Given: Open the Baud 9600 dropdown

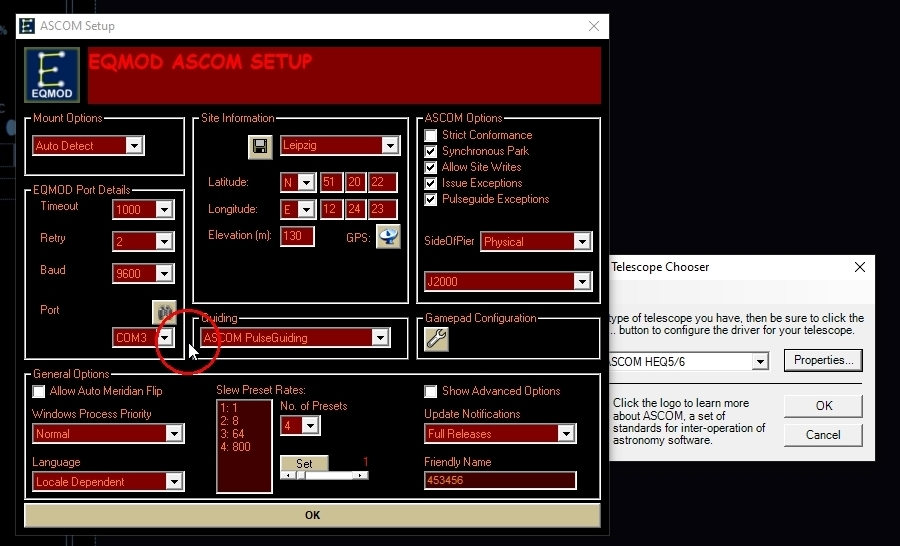Looking at the screenshot, I should click(x=164, y=274).
